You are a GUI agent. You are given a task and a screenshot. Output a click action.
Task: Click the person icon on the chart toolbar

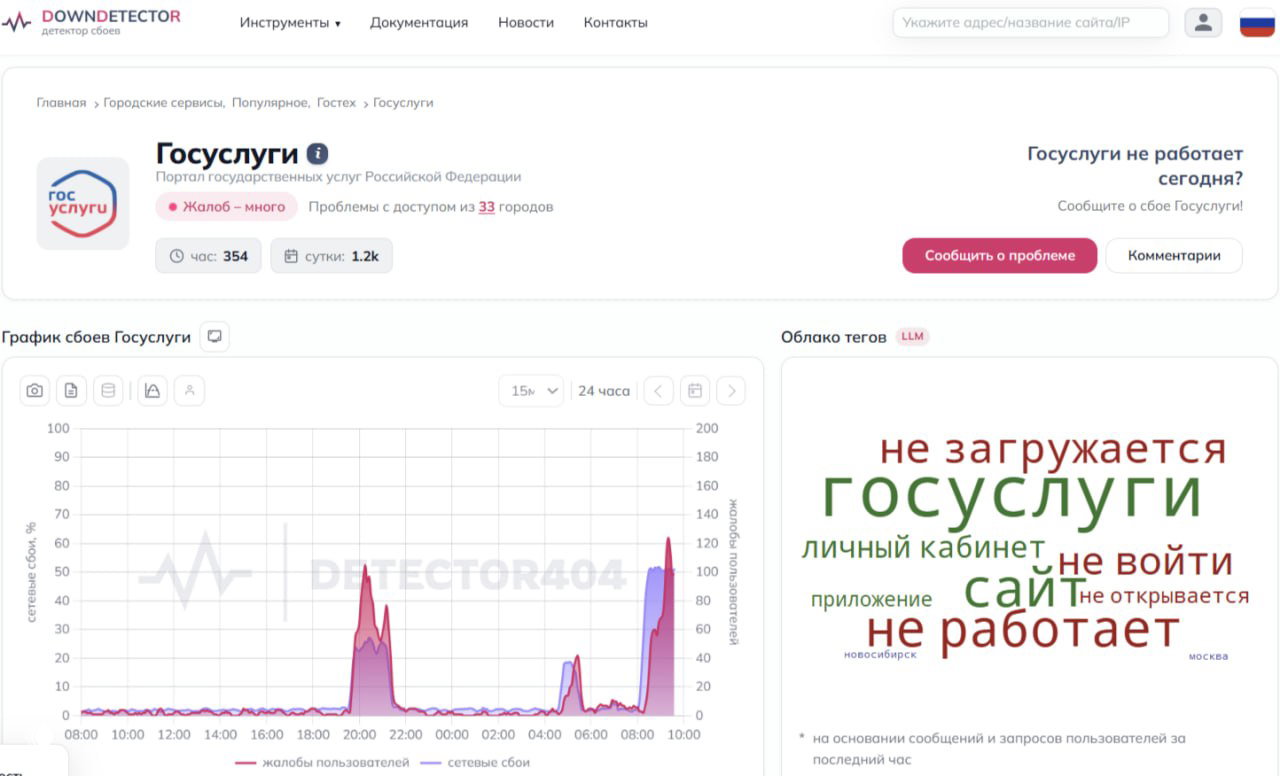point(190,390)
